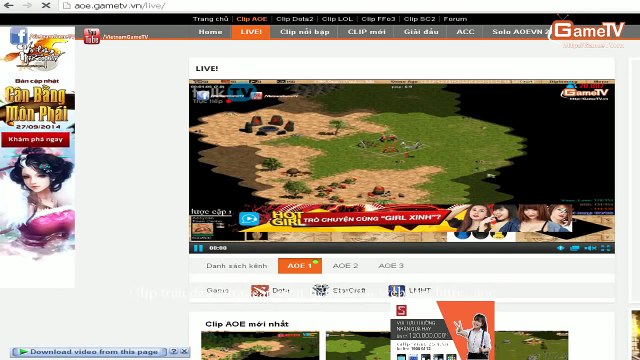This screenshot has height=360, width=640.
Task: Click the StarCraft game icon
Action: pyautogui.click(x=320, y=290)
